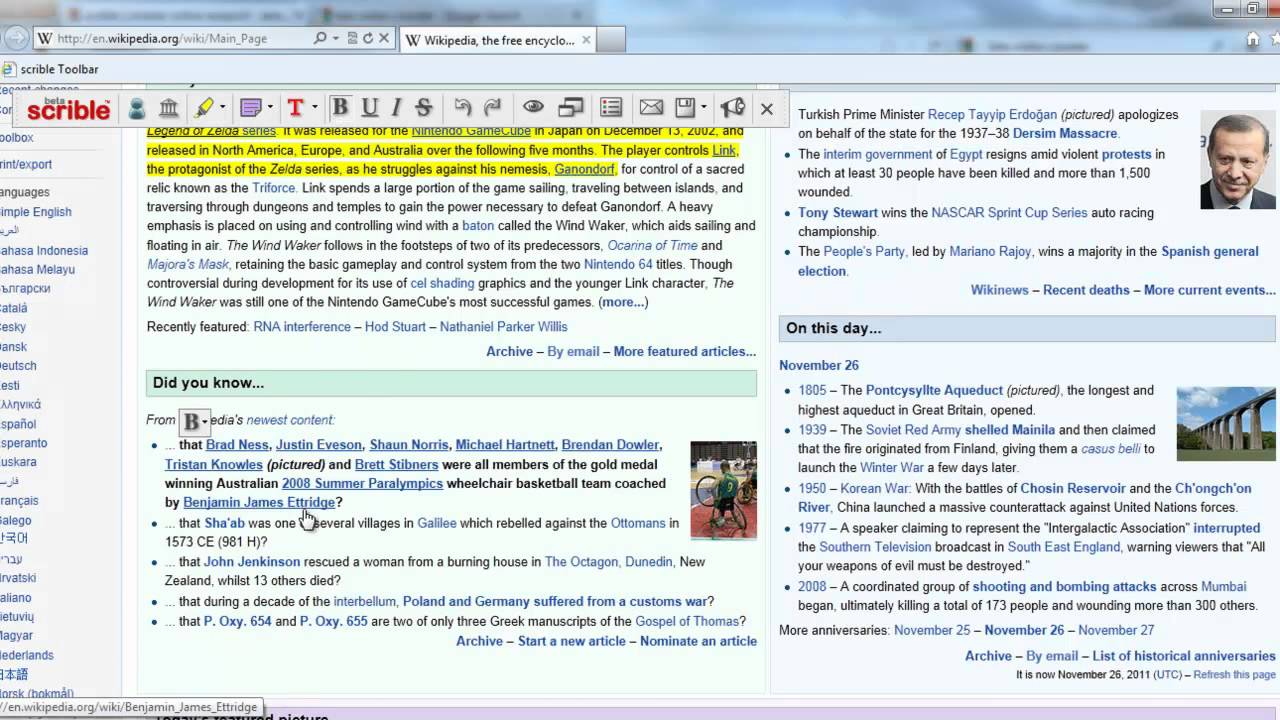Open the Erdoğan portrait thumbnail

[1238, 159]
